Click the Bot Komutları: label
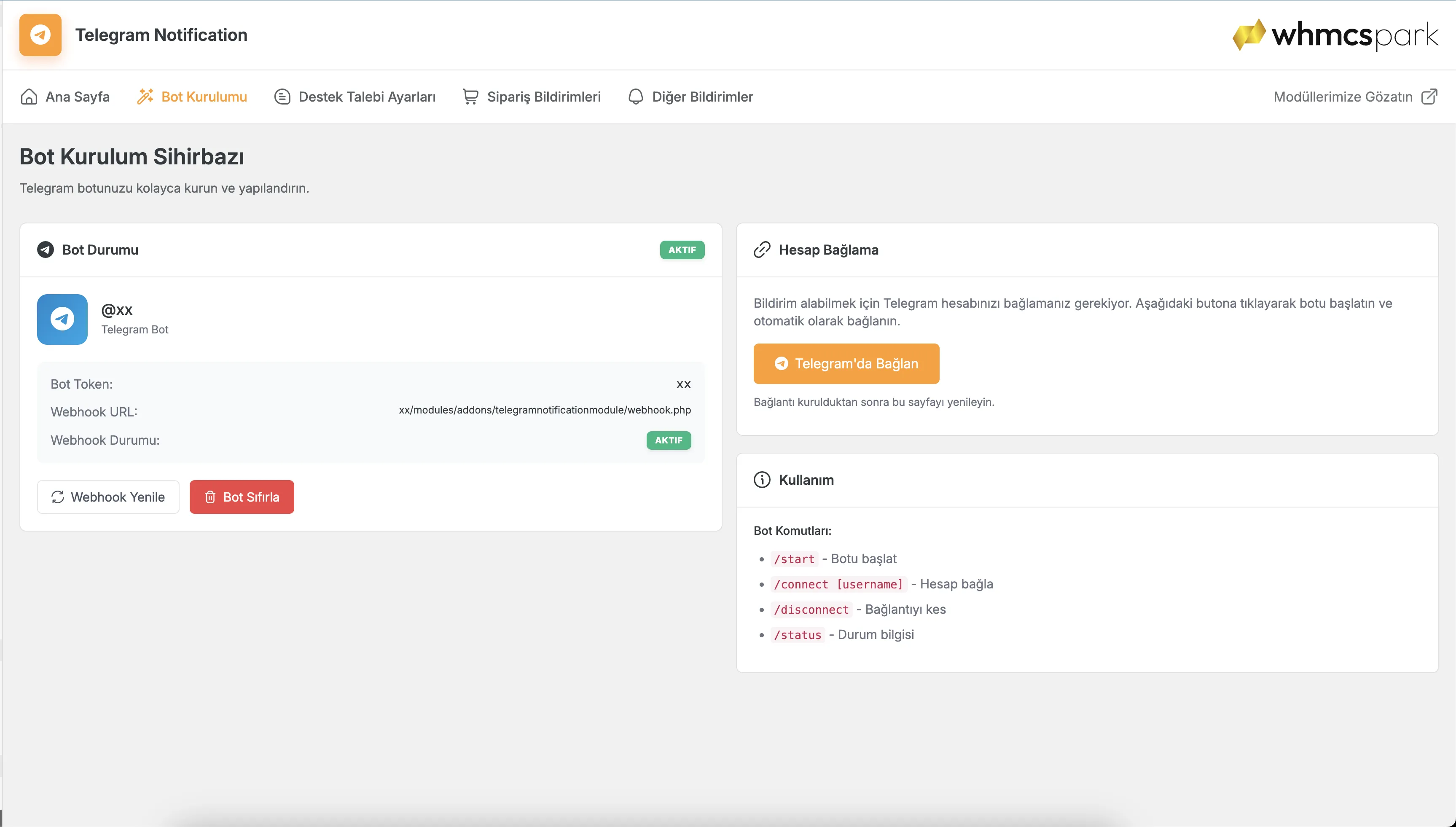This screenshot has height=827, width=1456. coord(792,531)
